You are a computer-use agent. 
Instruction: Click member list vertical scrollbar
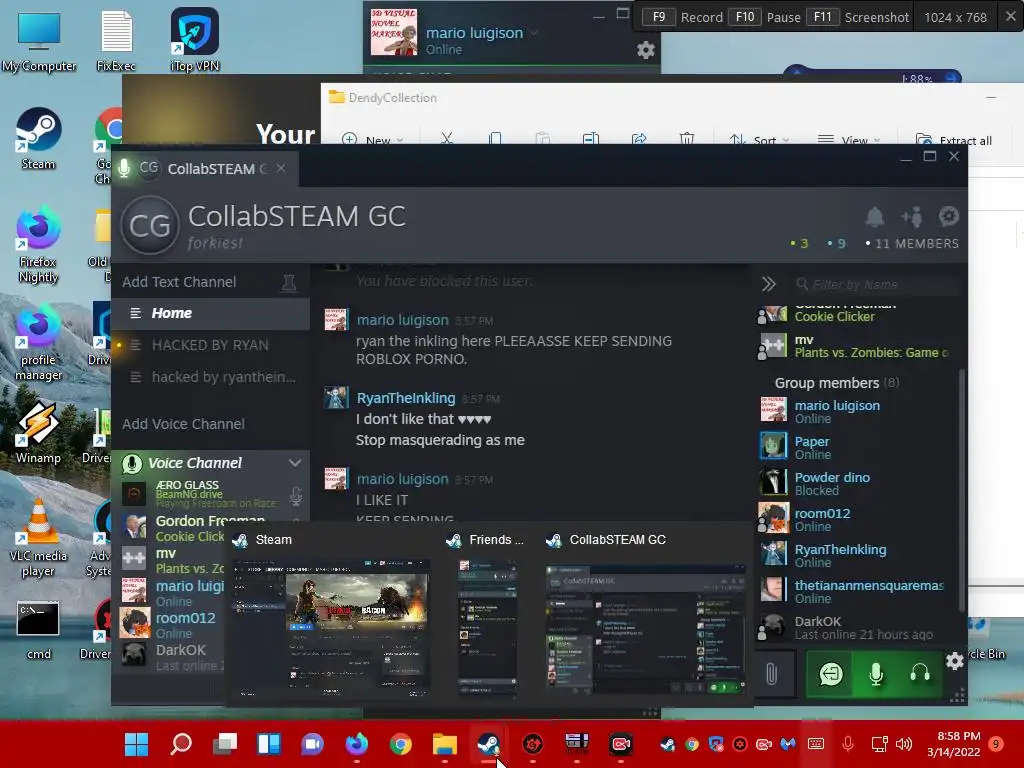tap(961, 490)
